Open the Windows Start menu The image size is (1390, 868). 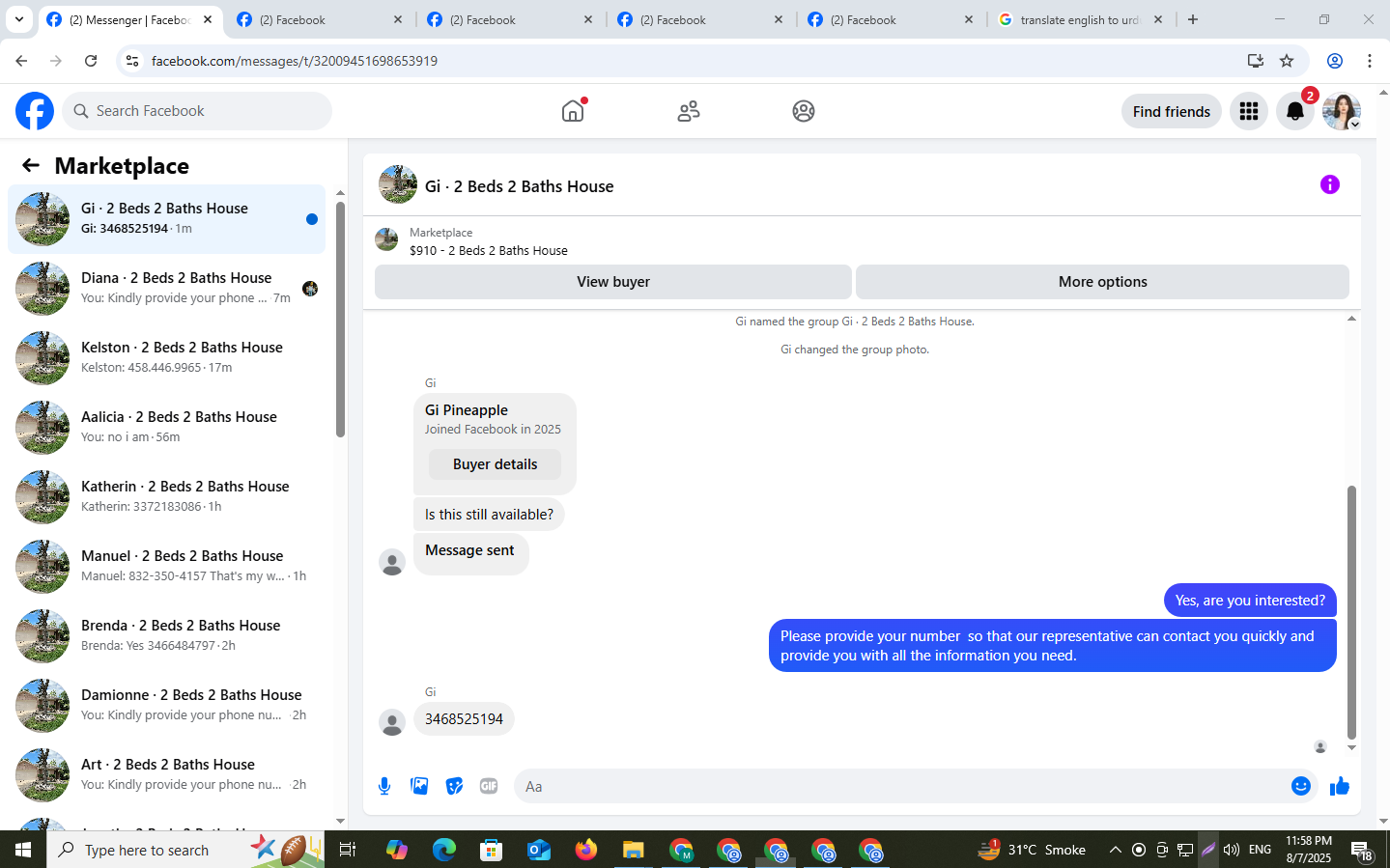[23, 850]
